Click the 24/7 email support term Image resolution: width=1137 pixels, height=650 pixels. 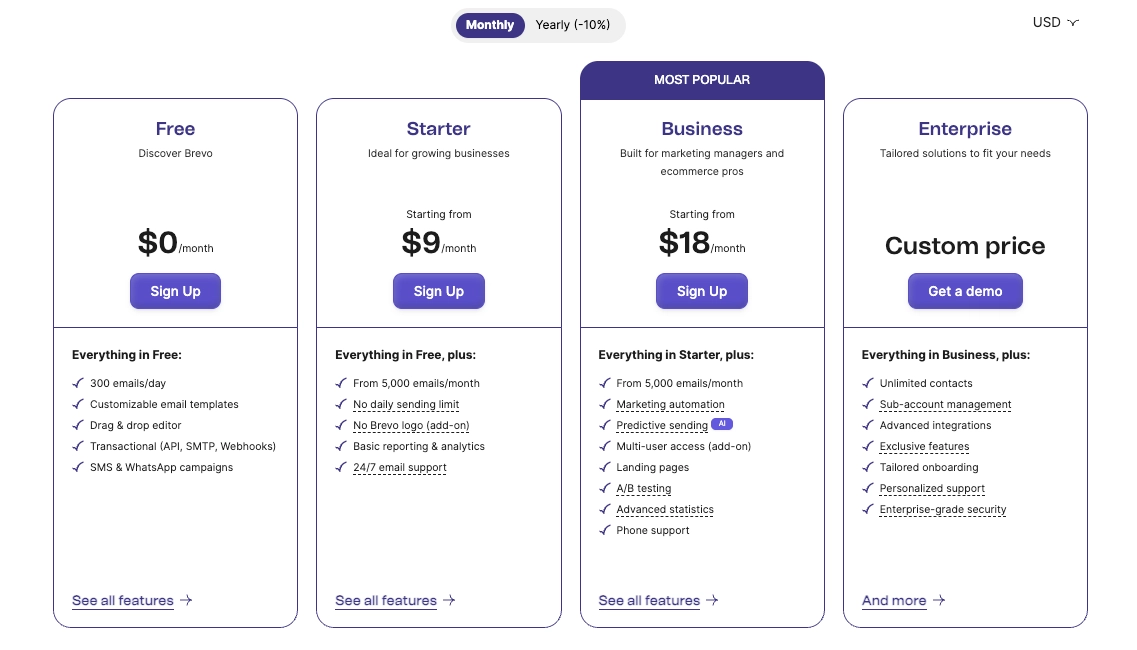tap(399, 468)
